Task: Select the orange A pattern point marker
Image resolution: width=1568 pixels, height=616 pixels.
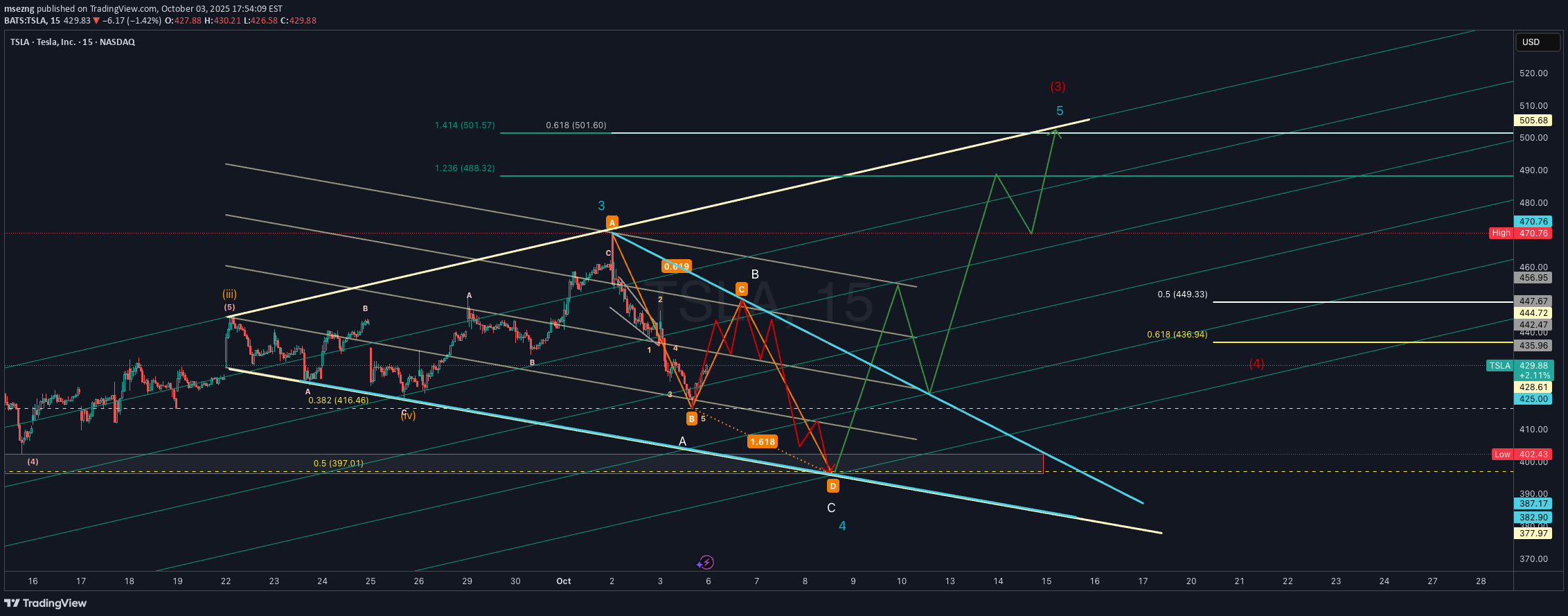Action: point(612,222)
